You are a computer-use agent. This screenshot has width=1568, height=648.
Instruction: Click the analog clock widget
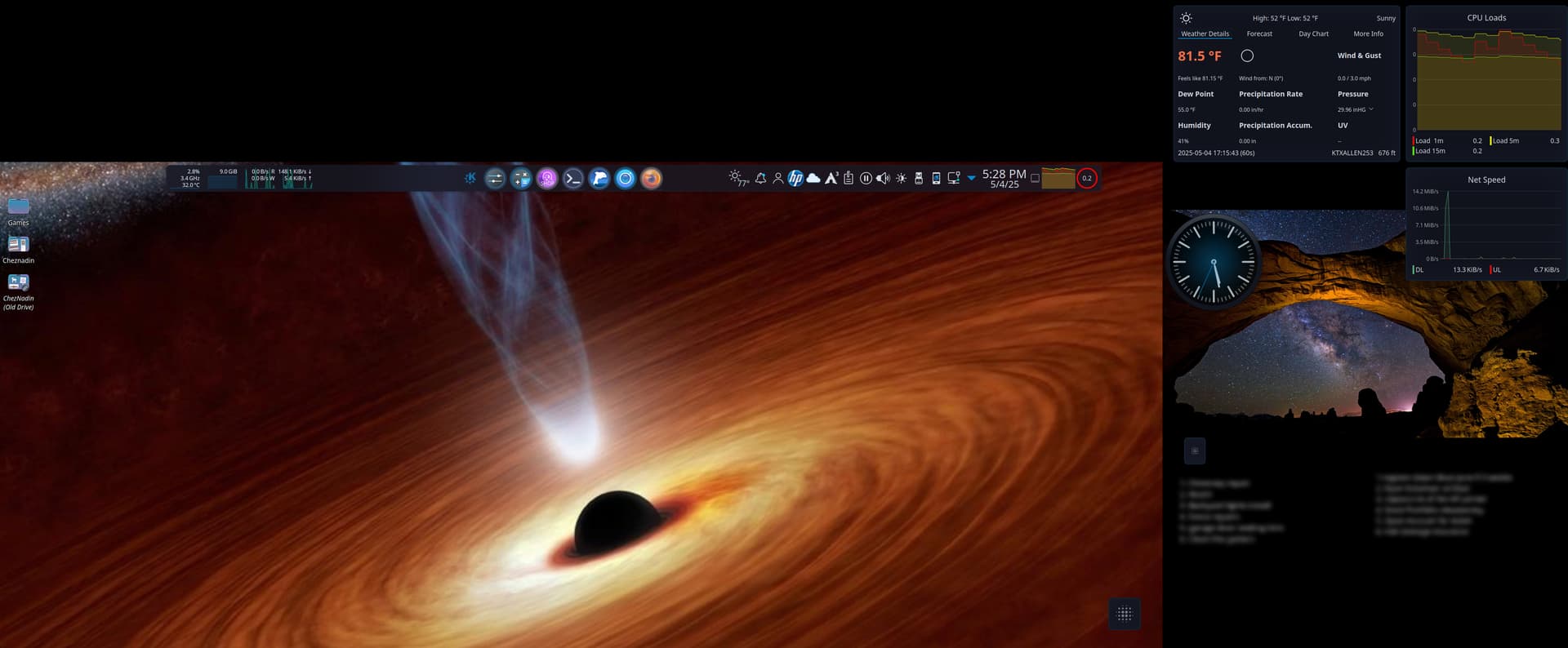pyautogui.click(x=1214, y=262)
